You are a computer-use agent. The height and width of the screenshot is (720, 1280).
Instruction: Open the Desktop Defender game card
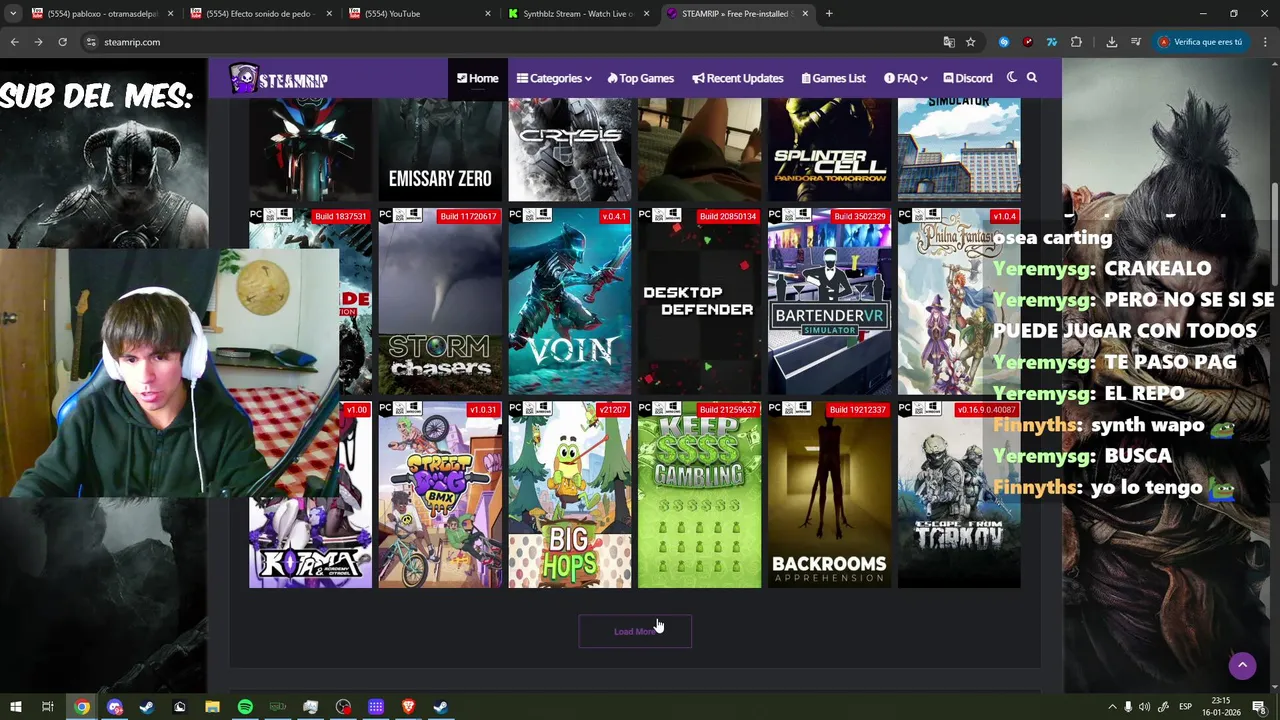(699, 301)
